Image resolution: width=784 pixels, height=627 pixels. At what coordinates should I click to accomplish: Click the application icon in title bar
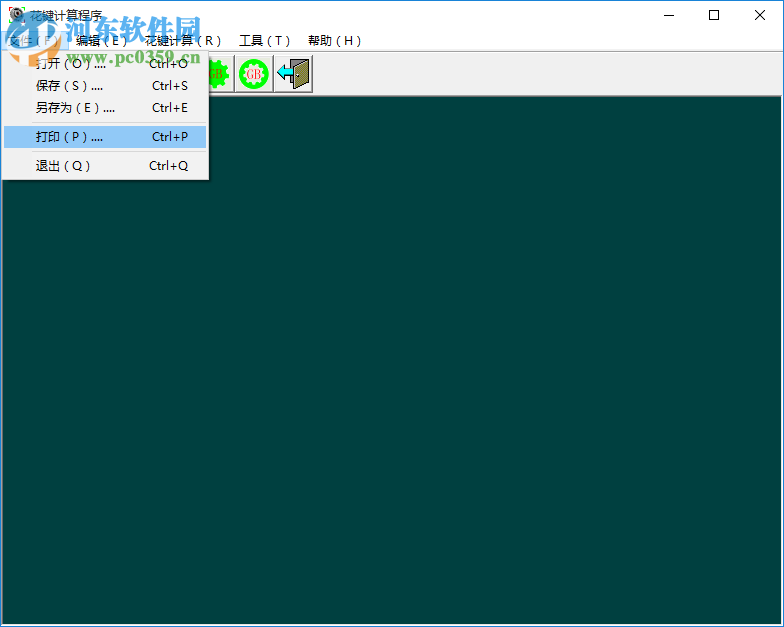[x=16, y=14]
